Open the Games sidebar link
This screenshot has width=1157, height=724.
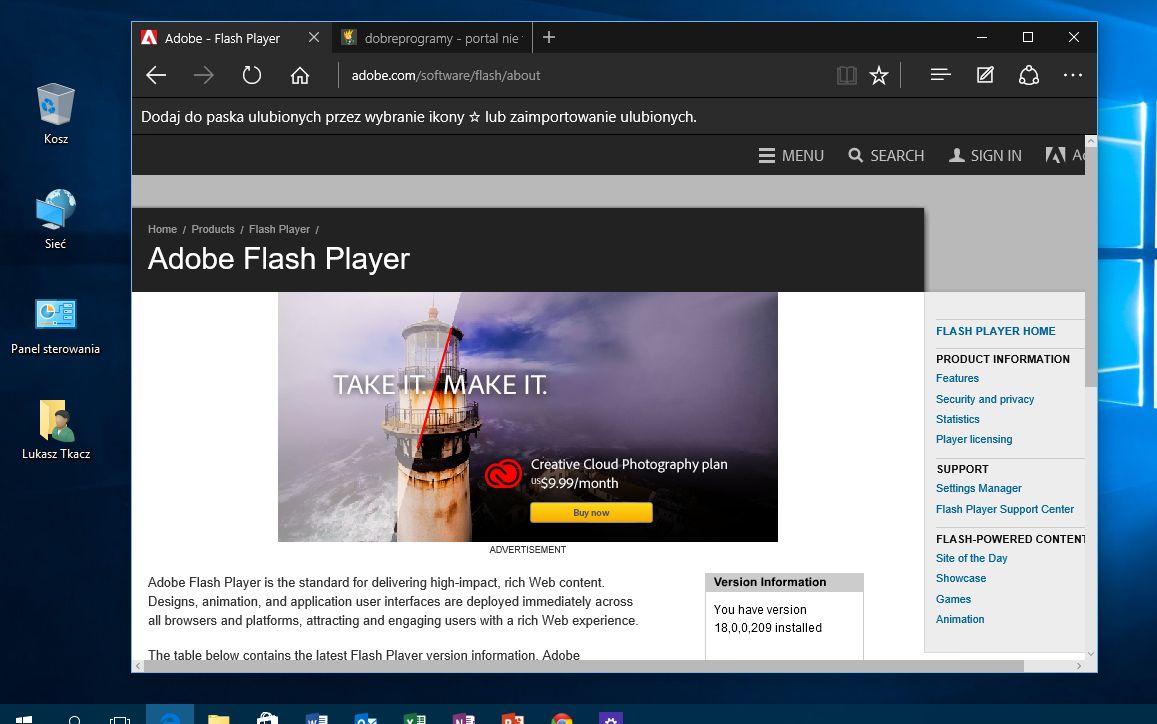tap(953, 599)
